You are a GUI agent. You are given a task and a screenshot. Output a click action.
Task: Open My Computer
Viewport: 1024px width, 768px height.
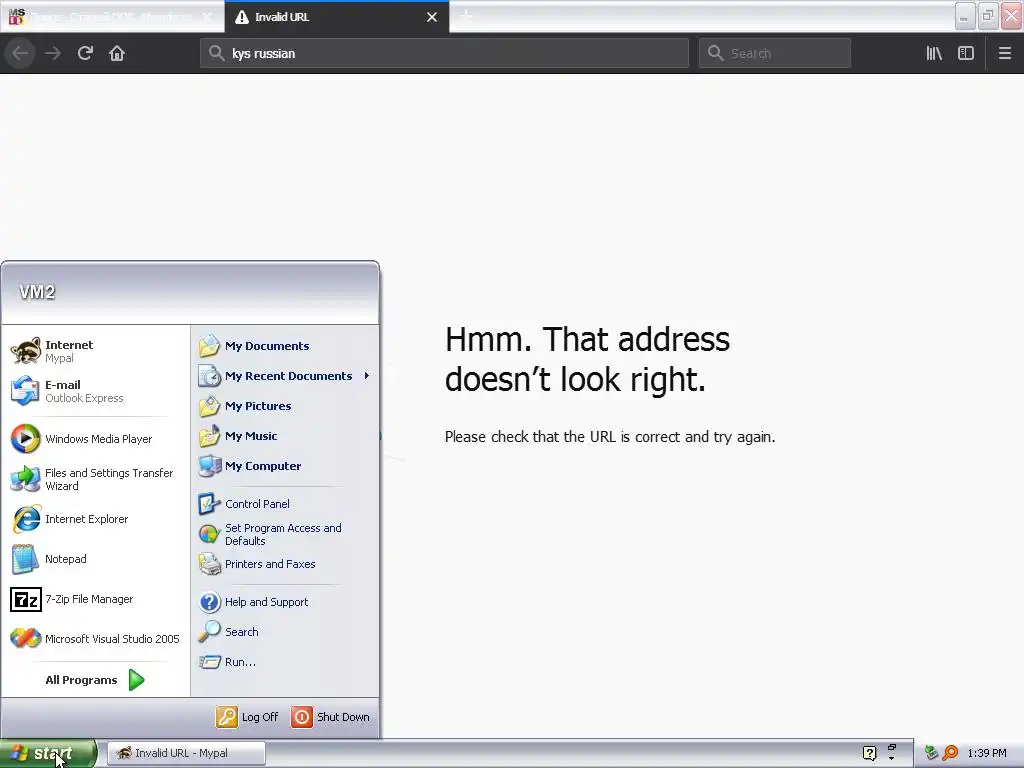coord(285,466)
